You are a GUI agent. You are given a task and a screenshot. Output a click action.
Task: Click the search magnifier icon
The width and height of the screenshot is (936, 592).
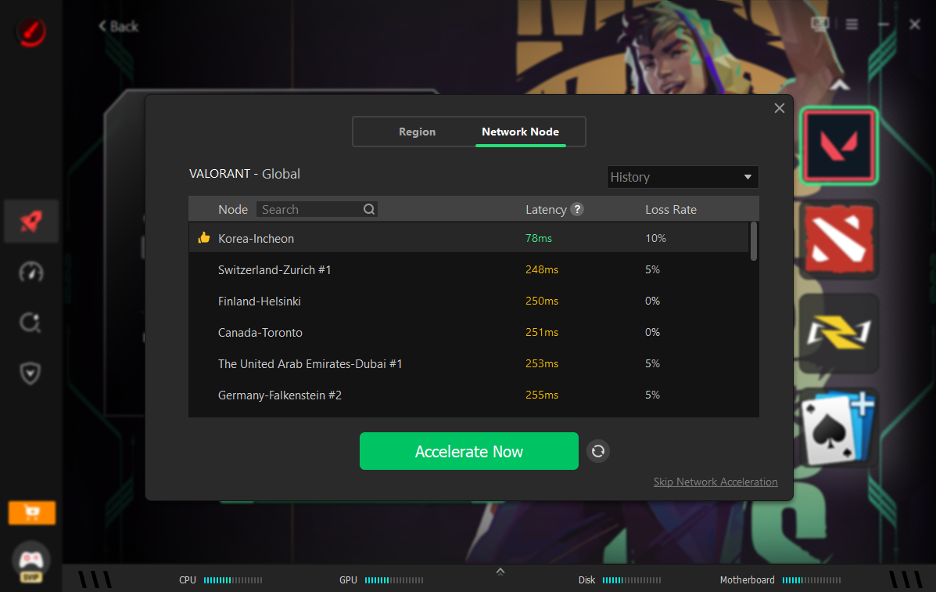tap(369, 209)
